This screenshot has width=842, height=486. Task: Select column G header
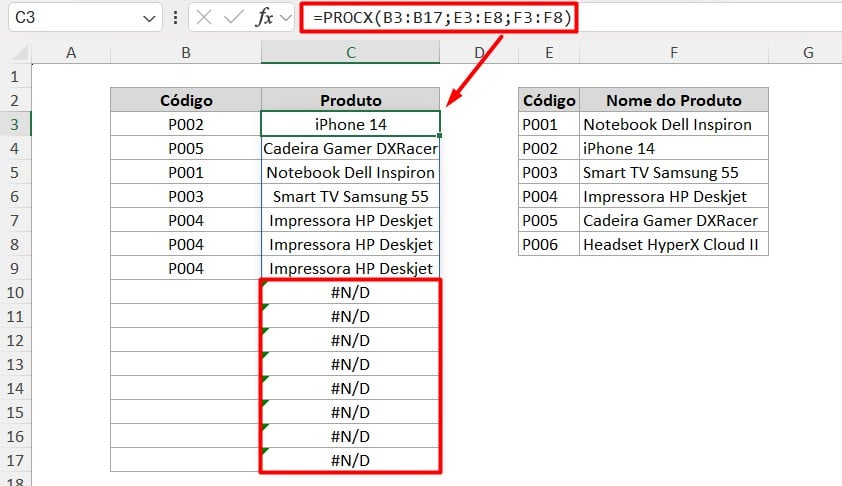pos(808,53)
